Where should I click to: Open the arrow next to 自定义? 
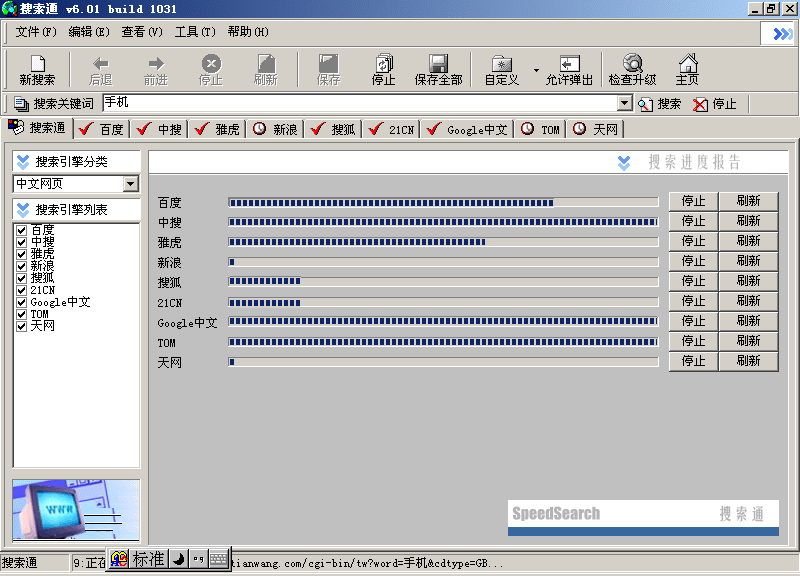point(536,71)
